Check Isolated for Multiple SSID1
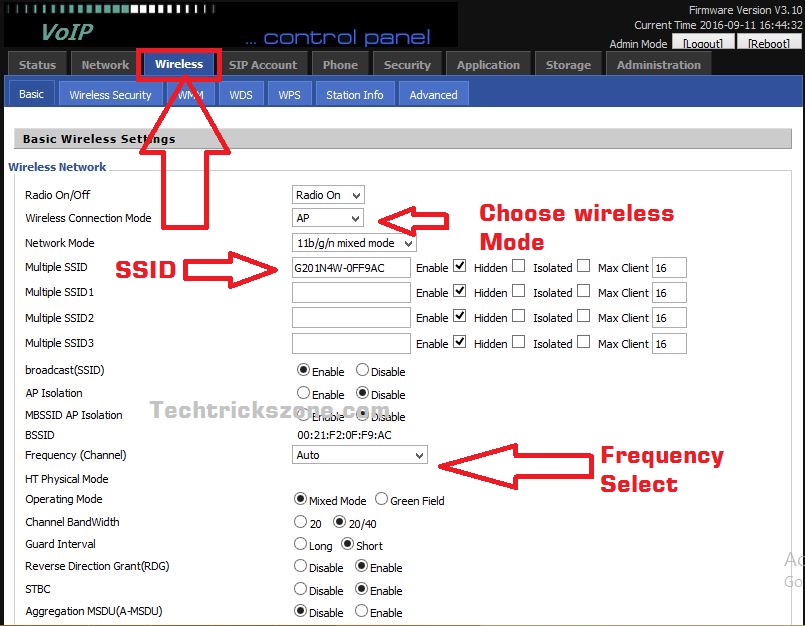The height and width of the screenshot is (626, 805). tap(582, 292)
